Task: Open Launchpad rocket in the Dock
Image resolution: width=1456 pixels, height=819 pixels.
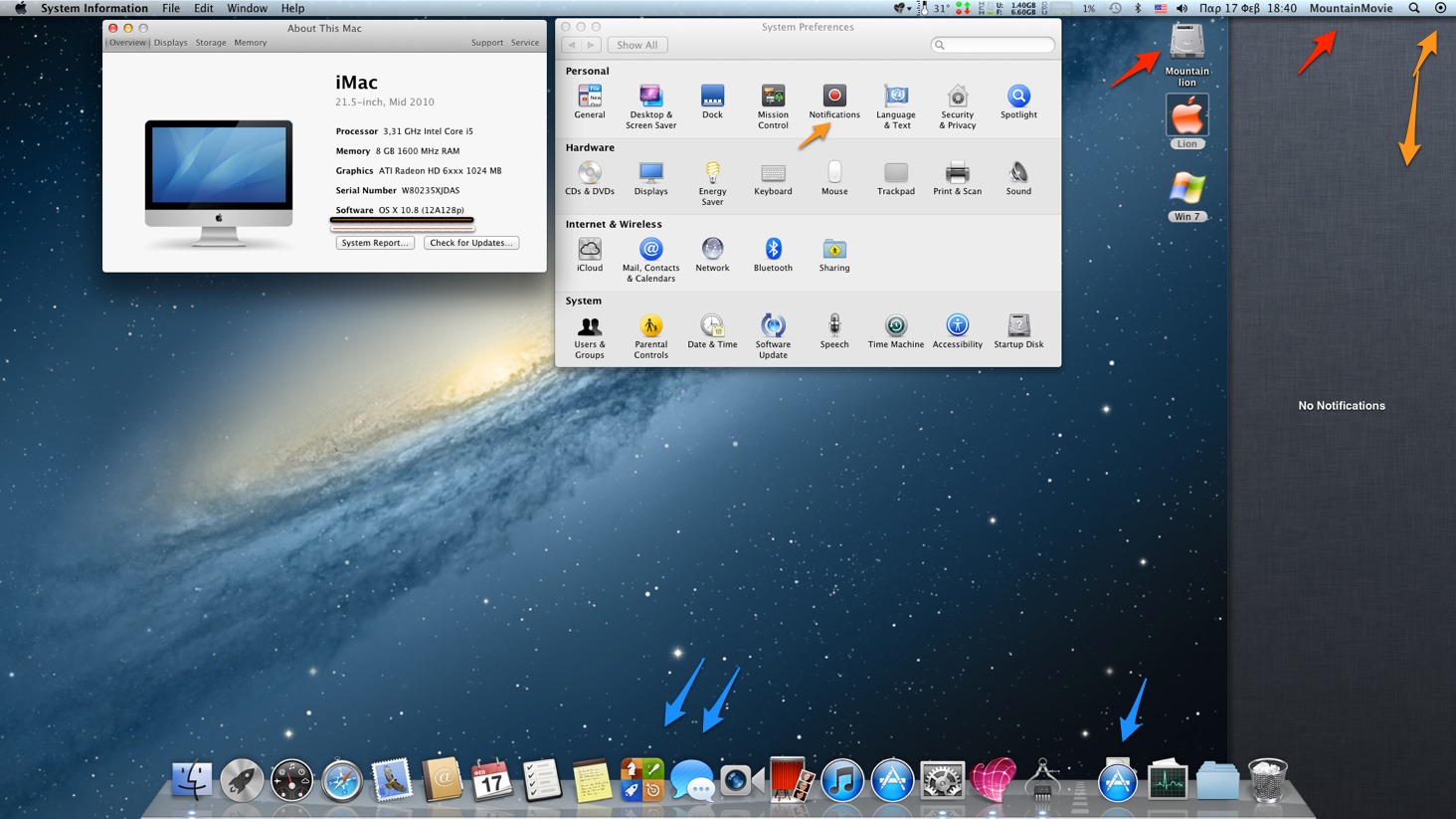Action: click(x=241, y=781)
